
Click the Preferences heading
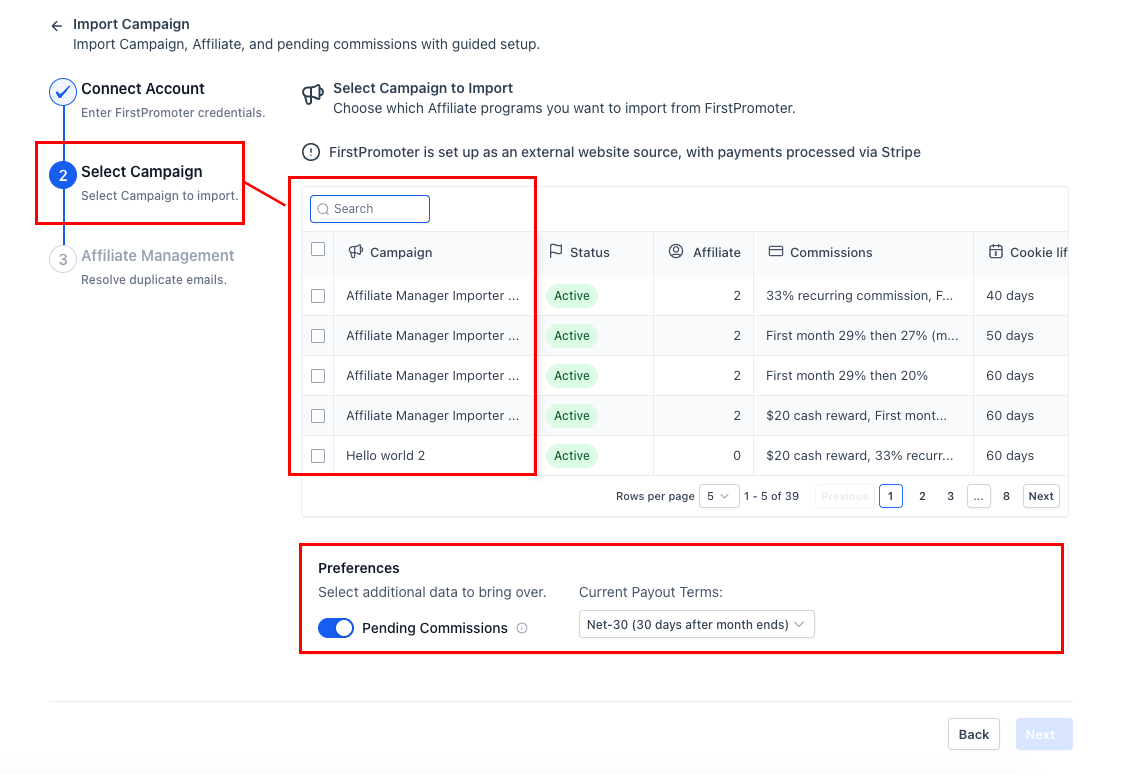[359, 568]
